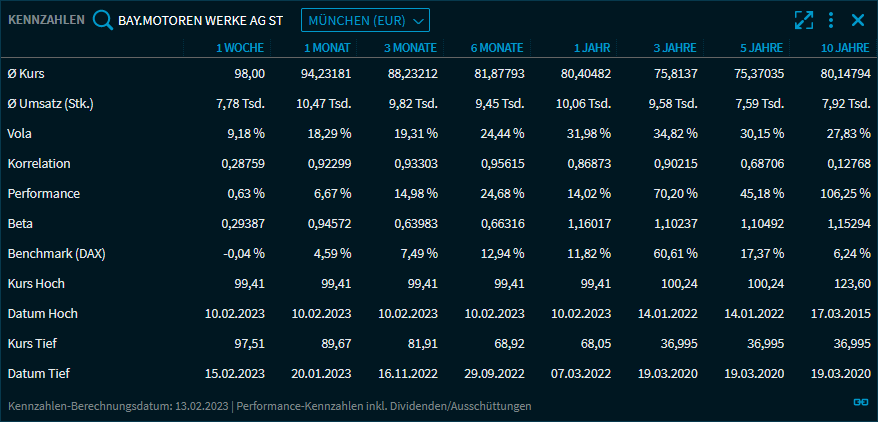
Task: Click the Performance row label
Action: [43, 193]
